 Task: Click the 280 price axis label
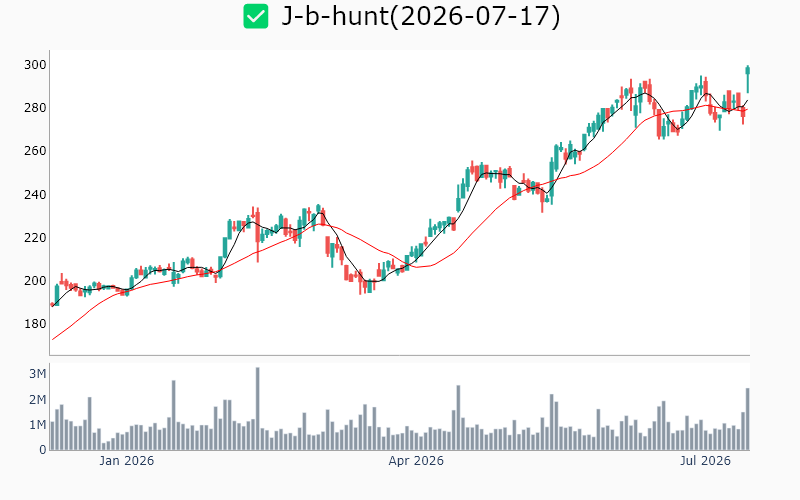click(x=35, y=108)
